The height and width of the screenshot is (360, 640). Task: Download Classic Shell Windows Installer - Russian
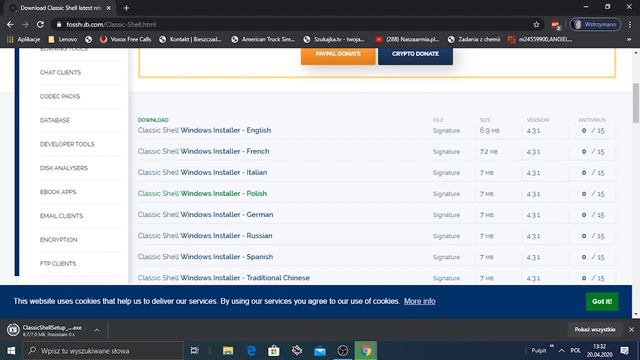tap(205, 236)
